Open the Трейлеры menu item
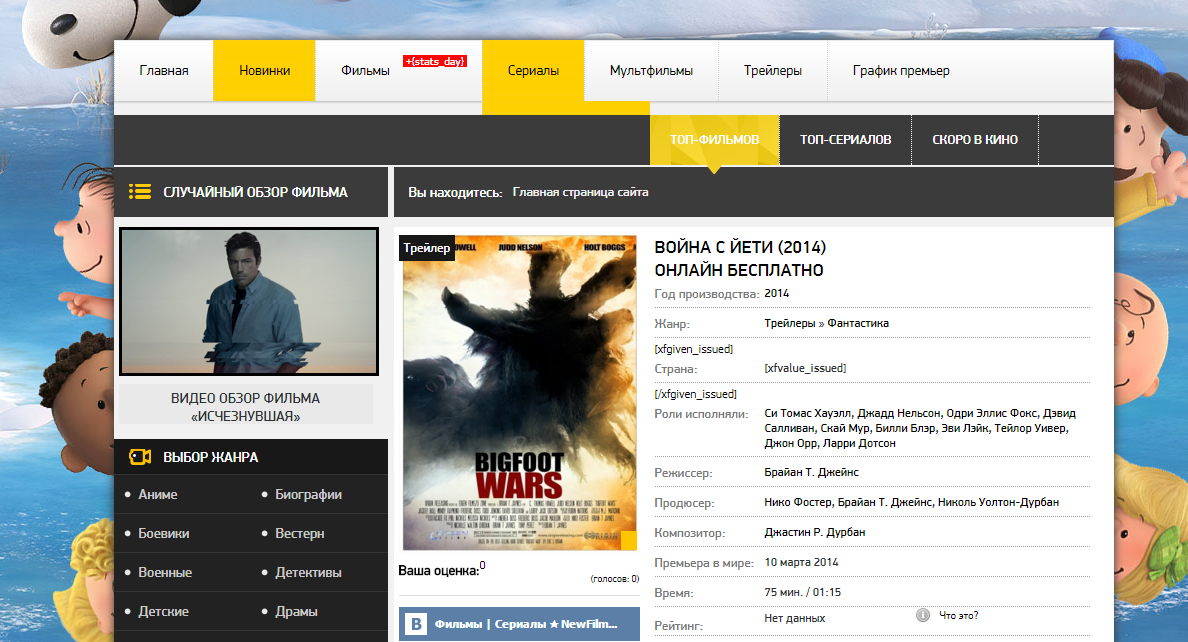 [x=773, y=70]
